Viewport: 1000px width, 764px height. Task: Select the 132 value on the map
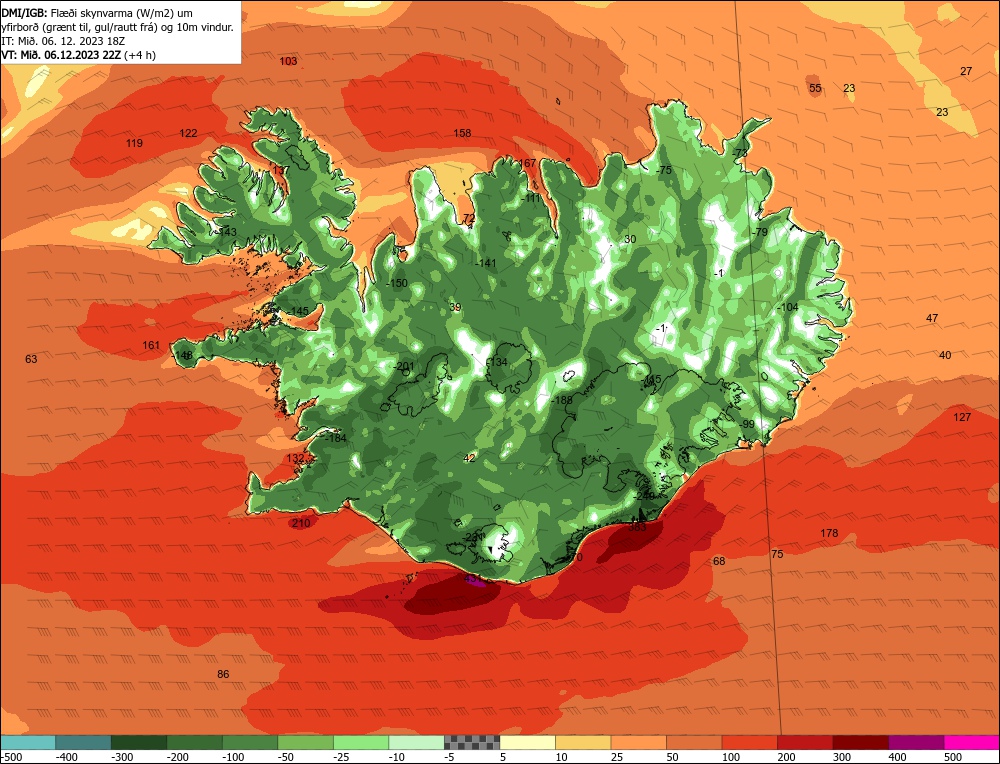coord(295,459)
